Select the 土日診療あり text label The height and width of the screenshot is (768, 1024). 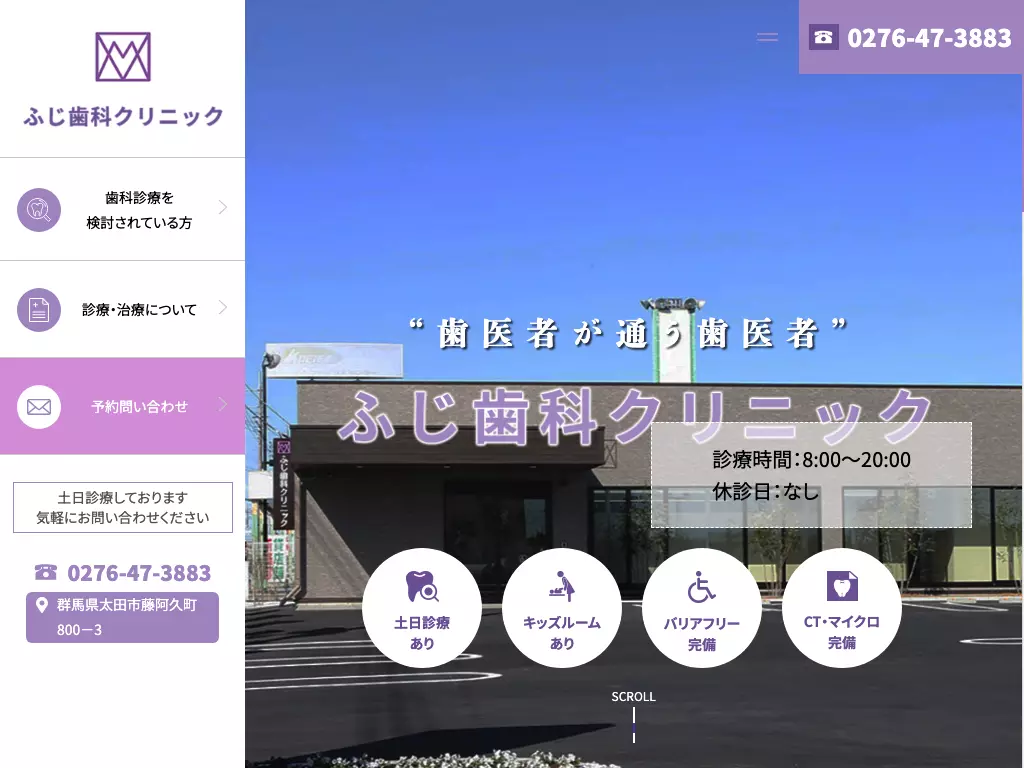point(422,633)
